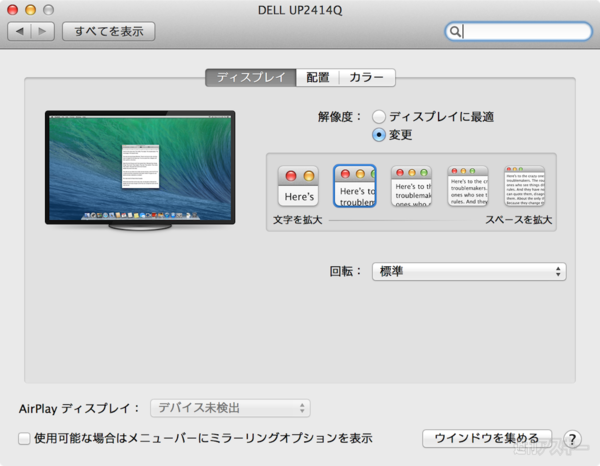
Task: Click the ウインドウを集める button
Action: [x=487, y=438]
